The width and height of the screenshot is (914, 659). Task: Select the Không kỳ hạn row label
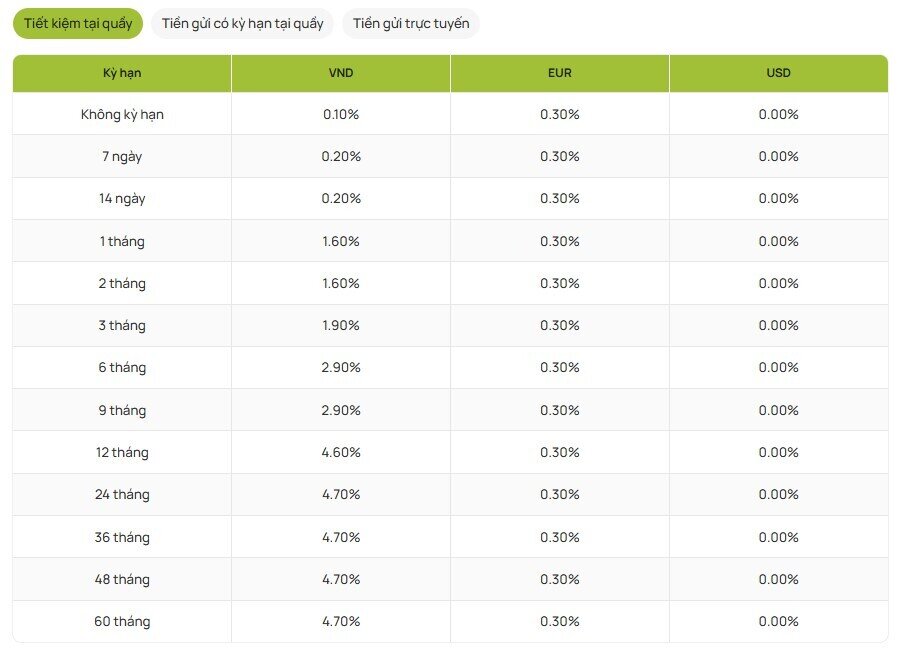point(122,114)
